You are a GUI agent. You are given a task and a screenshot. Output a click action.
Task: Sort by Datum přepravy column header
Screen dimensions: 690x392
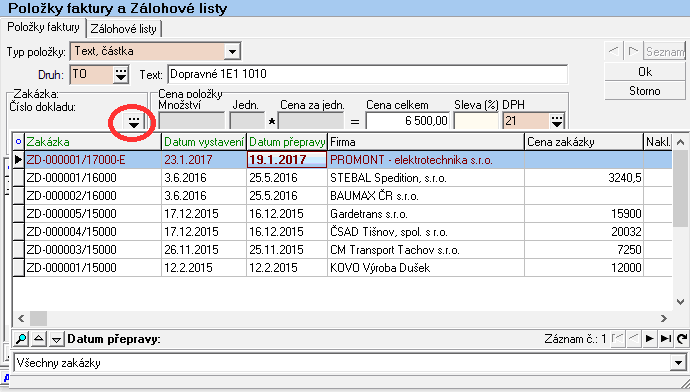click(x=287, y=142)
